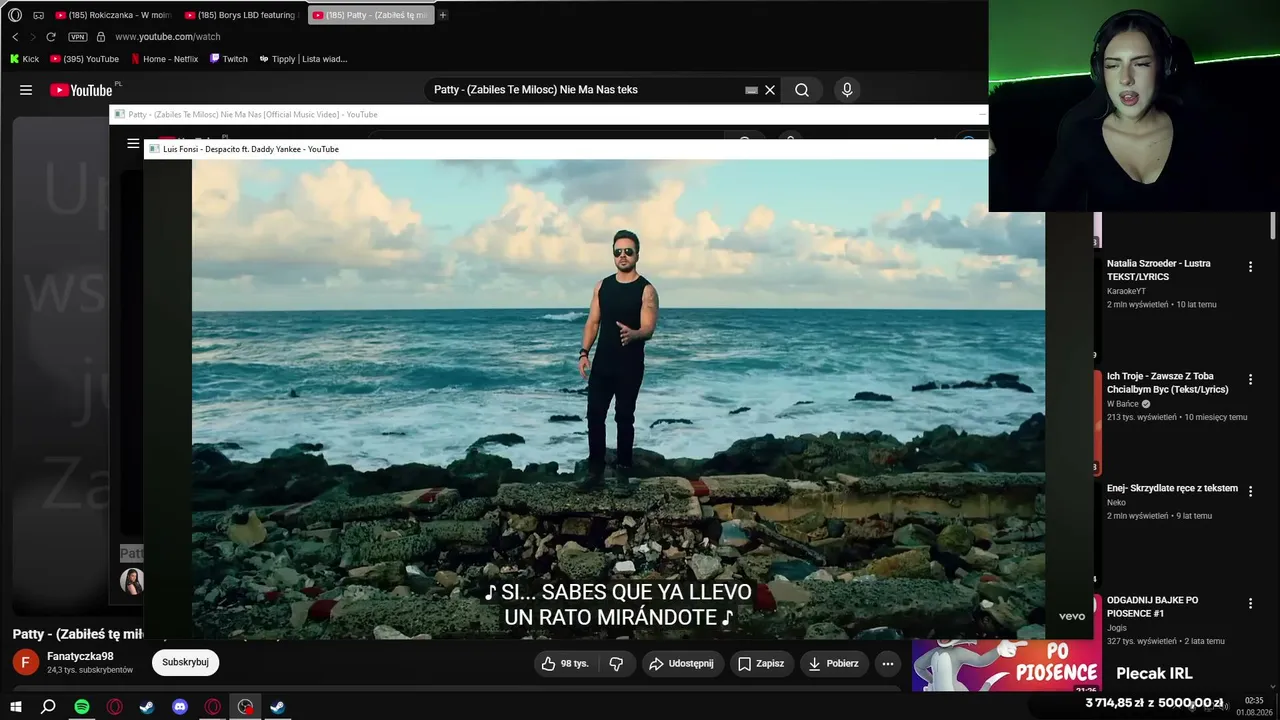
Task: Open Ich Troje - Zawsze Z Toba video
Action: coord(1168,383)
